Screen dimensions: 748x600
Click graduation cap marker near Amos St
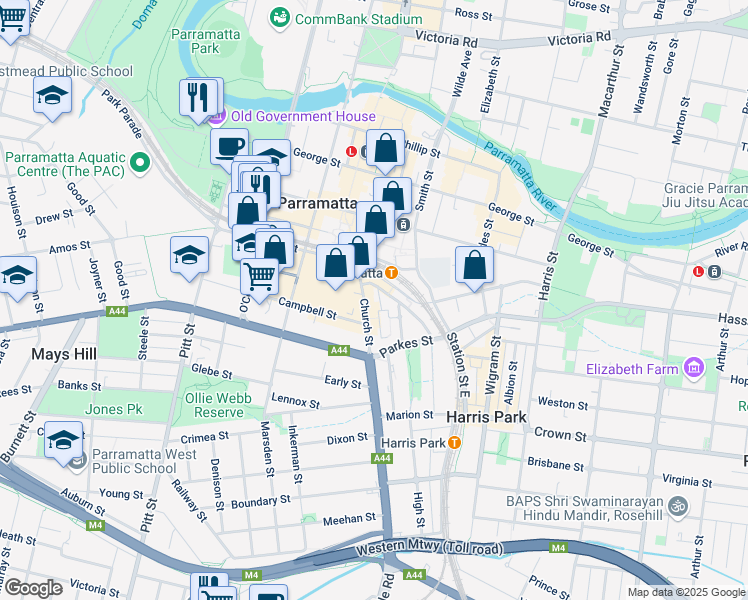click(189, 254)
